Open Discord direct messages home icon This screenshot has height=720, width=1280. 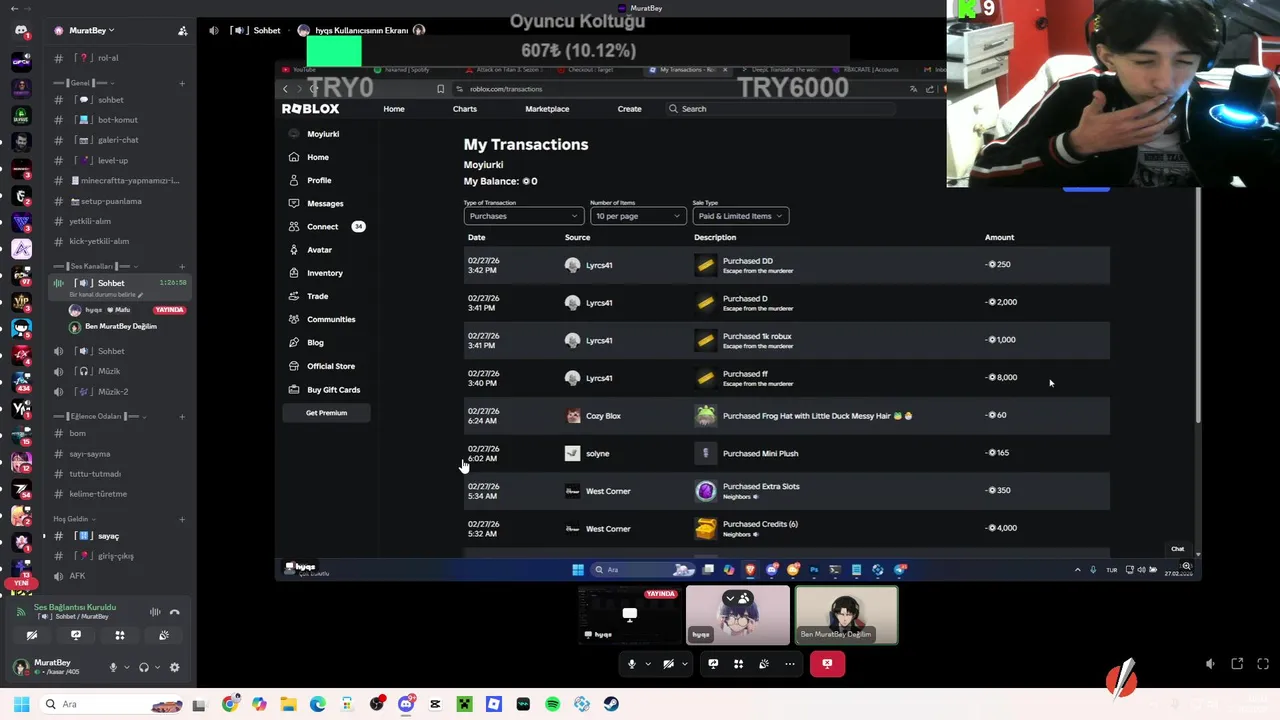[21, 31]
